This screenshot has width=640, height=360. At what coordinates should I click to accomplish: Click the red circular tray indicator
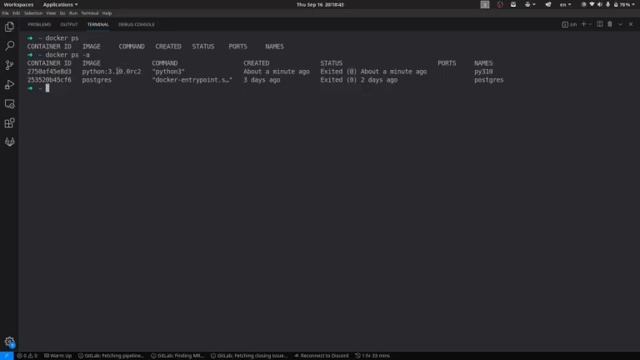point(500,4)
